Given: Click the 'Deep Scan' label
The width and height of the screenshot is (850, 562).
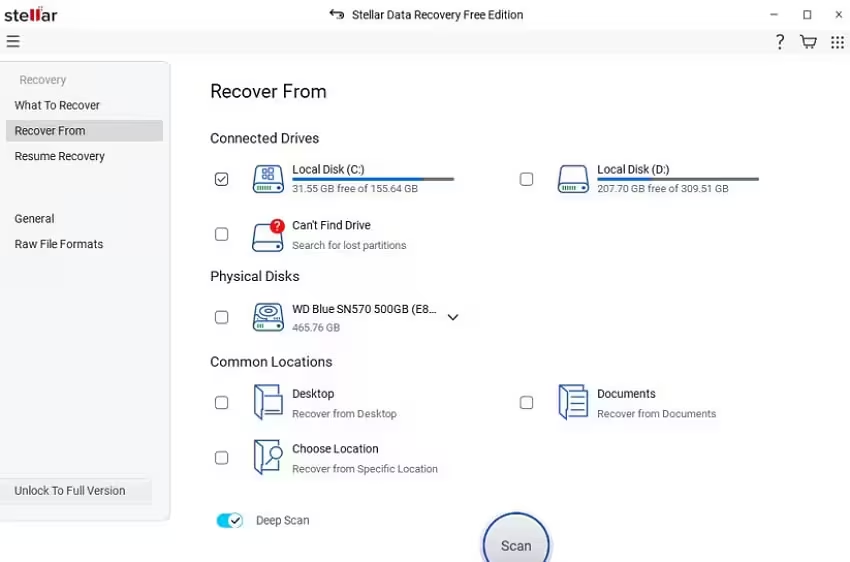Looking at the screenshot, I should (x=282, y=520).
